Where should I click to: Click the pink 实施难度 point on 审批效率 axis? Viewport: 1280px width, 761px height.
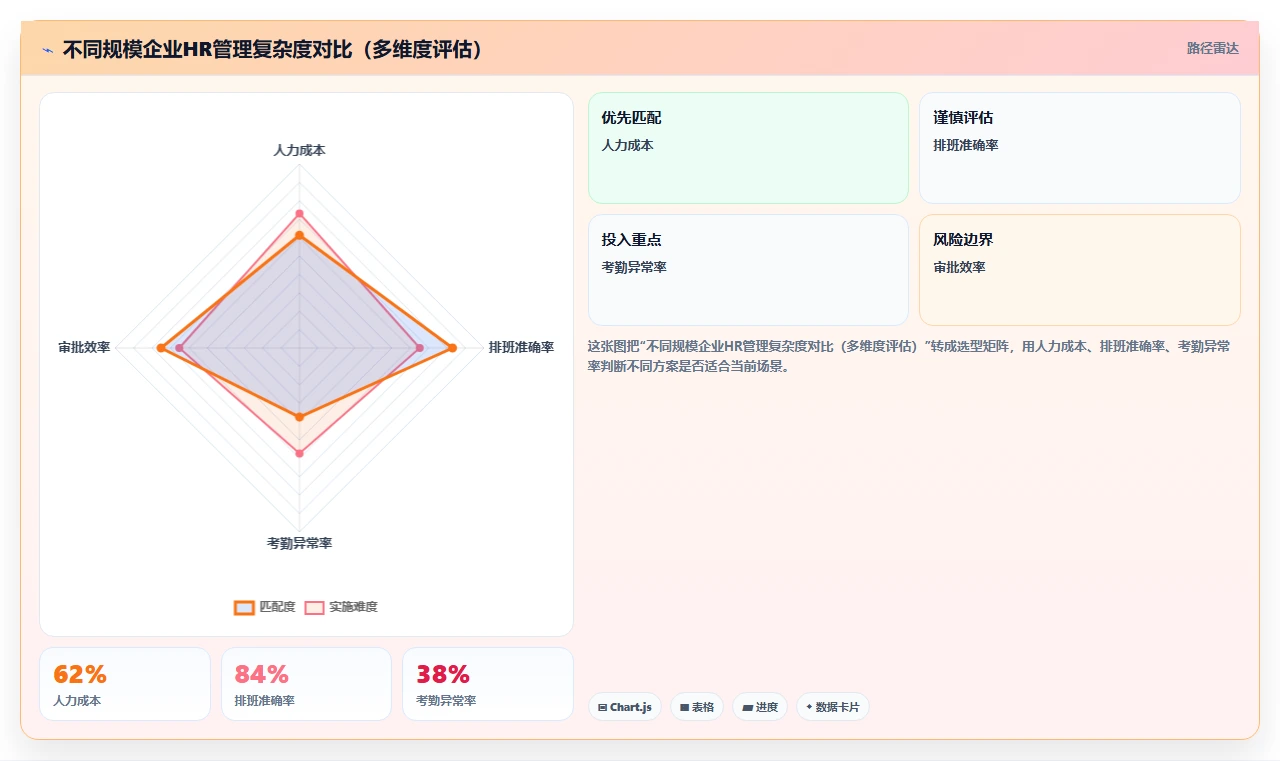tap(180, 348)
